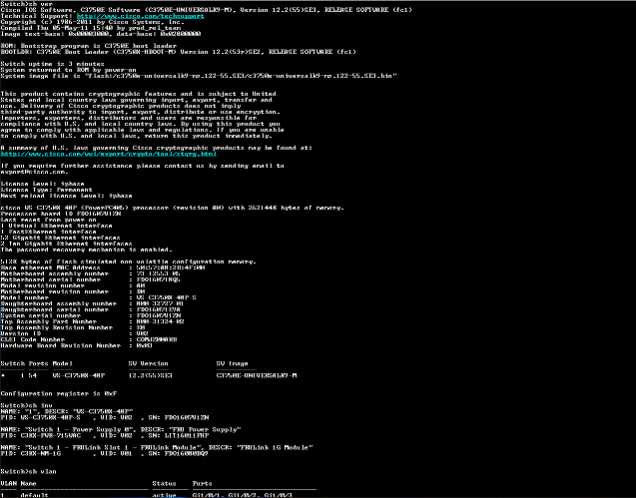This screenshot has width=636, height=498.
Task: Click 'A summary of U.S. laws governing' line
Action: point(156,148)
